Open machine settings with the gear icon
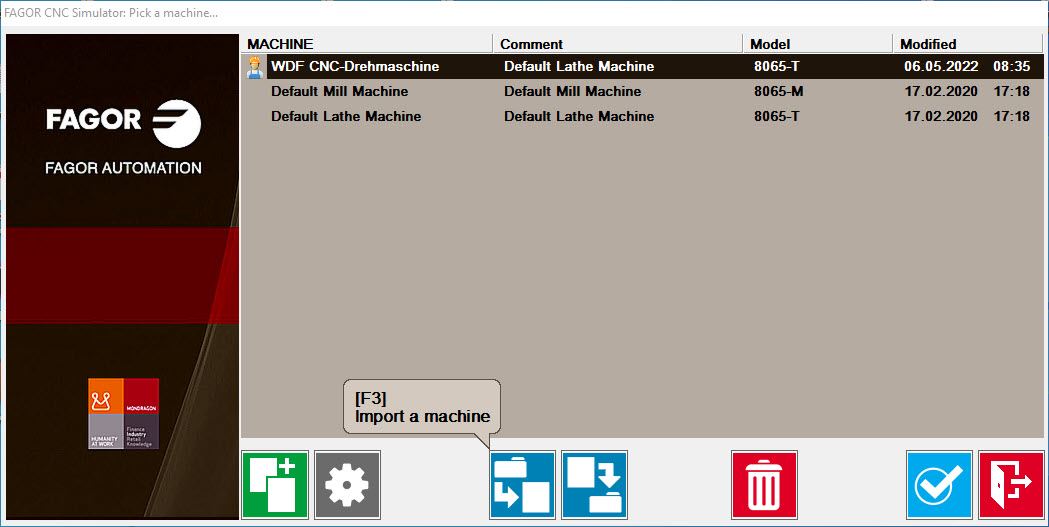 pyautogui.click(x=347, y=485)
